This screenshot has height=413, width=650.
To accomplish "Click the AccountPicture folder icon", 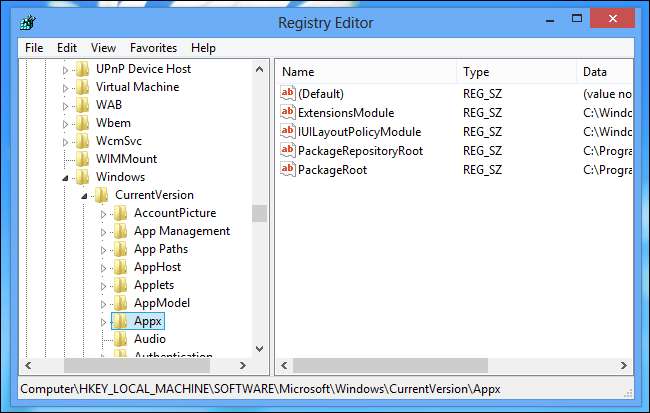I will point(121,213).
